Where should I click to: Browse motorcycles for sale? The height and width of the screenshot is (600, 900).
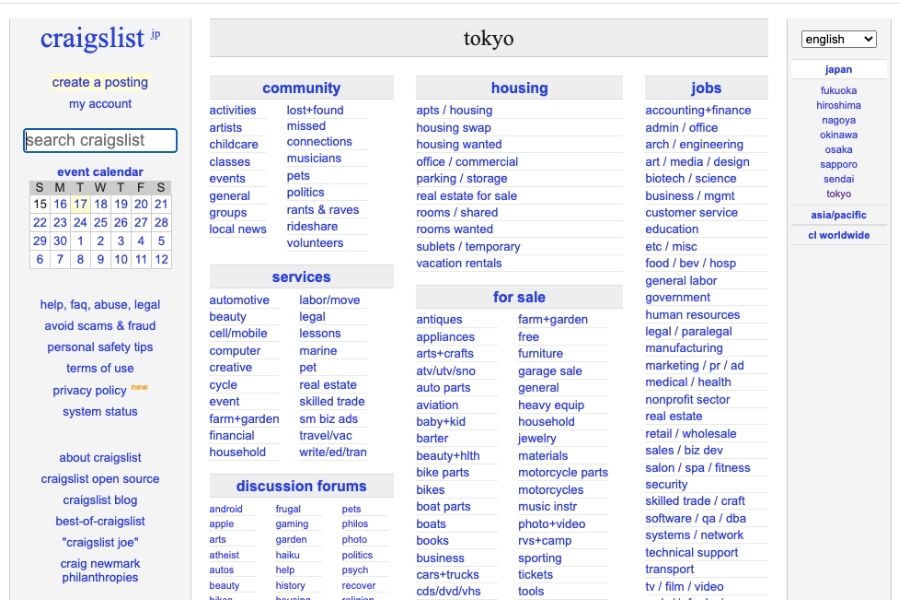[x=551, y=490]
